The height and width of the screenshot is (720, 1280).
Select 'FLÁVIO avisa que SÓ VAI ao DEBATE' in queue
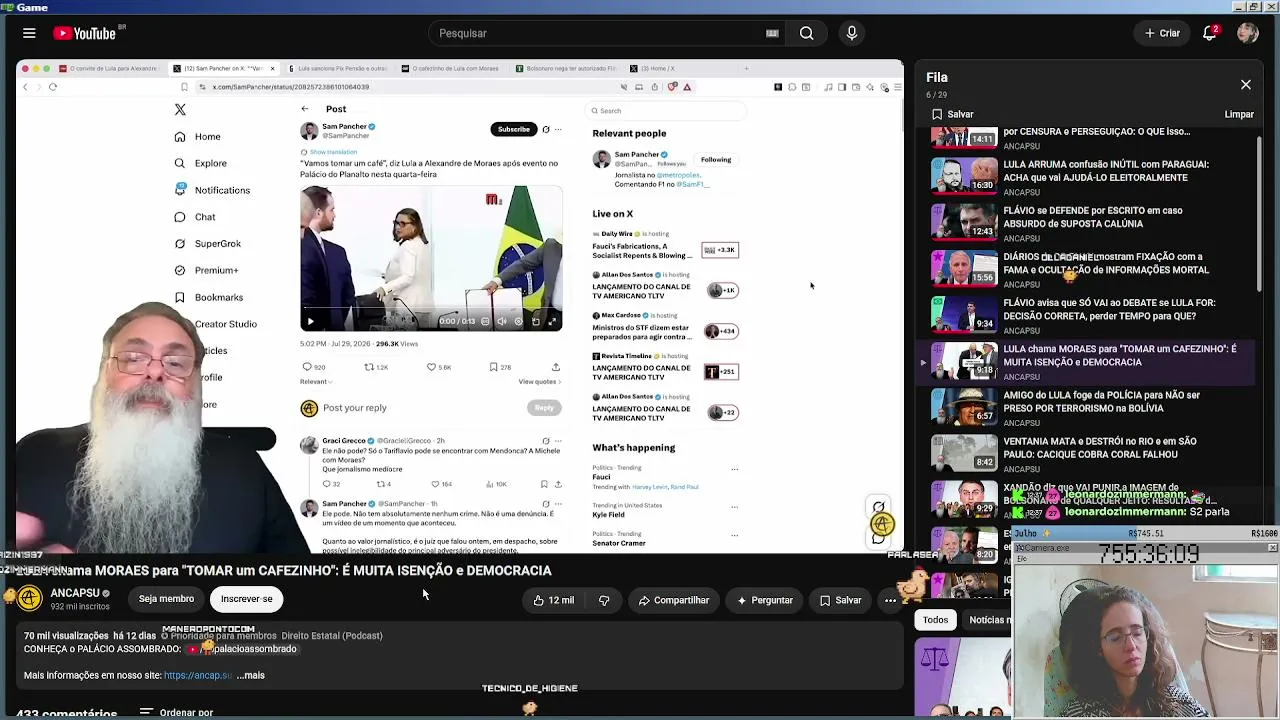click(1091, 315)
